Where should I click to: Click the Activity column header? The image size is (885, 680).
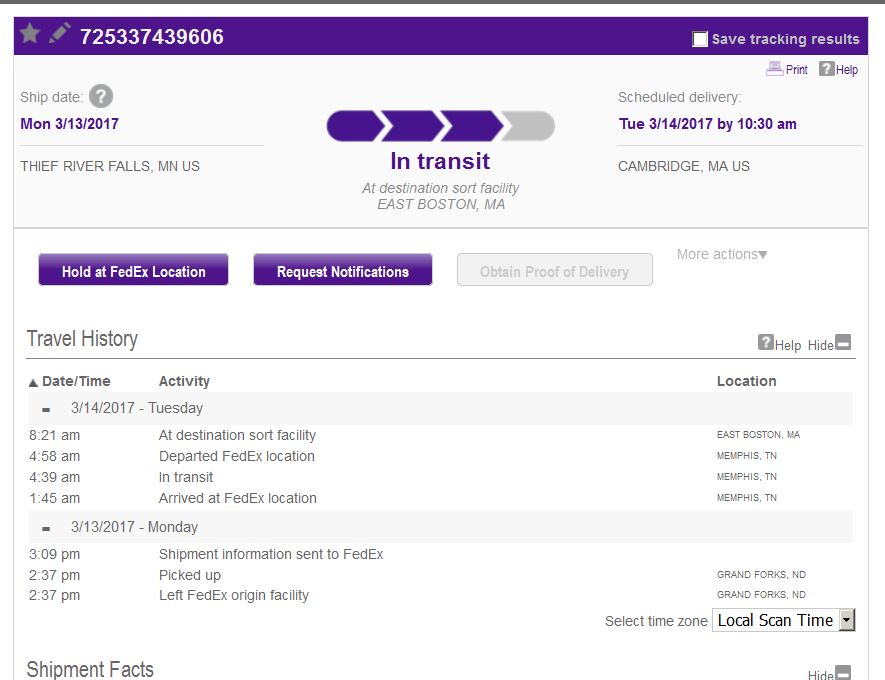coord(184,381)
